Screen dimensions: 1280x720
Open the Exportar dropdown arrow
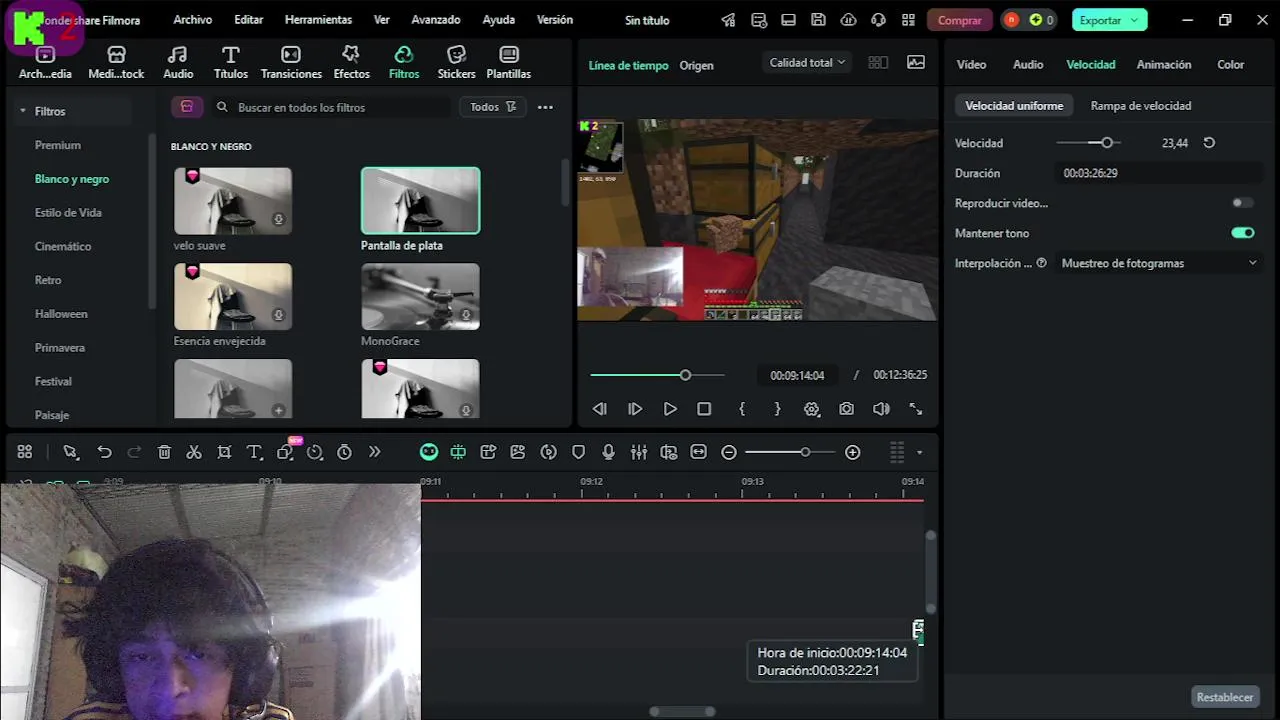[x=1134, y=20]
